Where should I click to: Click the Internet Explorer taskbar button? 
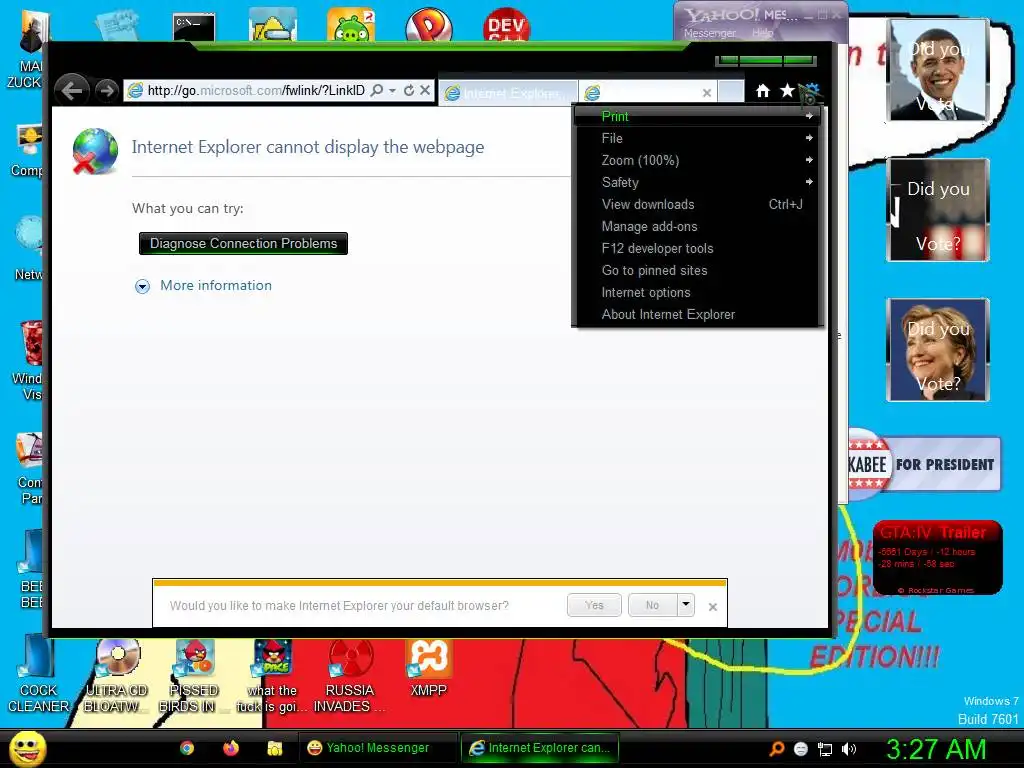point(539,748)
